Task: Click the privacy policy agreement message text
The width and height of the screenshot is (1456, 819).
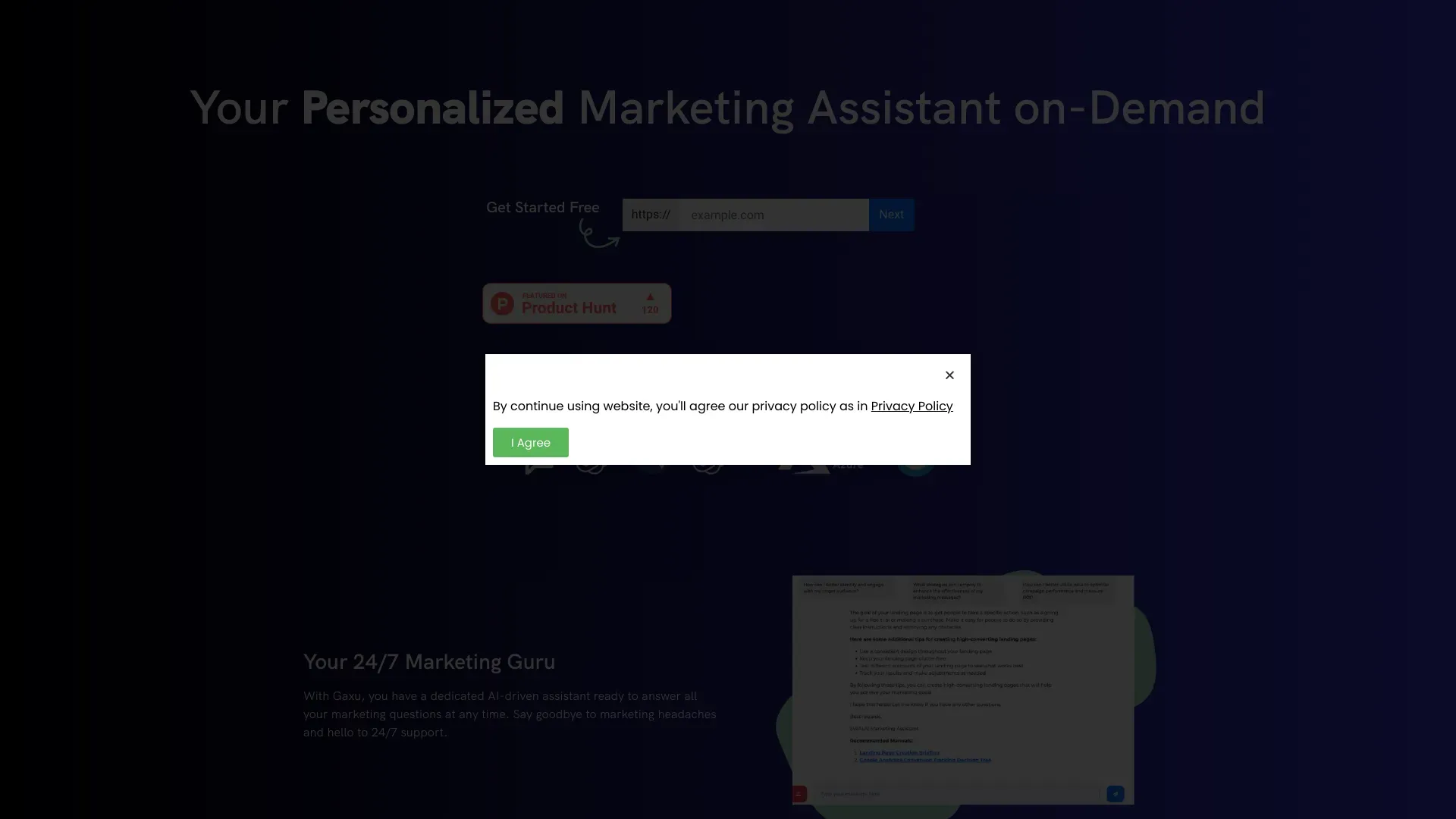Action: (x=723, y=406)
